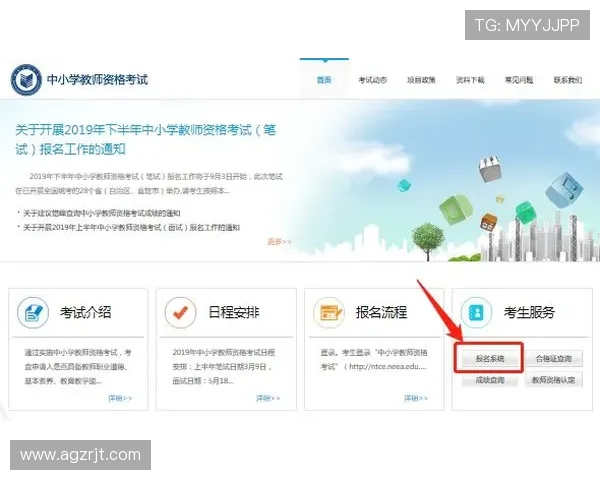The height and width of the screenshot is (480, 600).
Task: Click the 报名系统 button
Action: pos(490,359)
